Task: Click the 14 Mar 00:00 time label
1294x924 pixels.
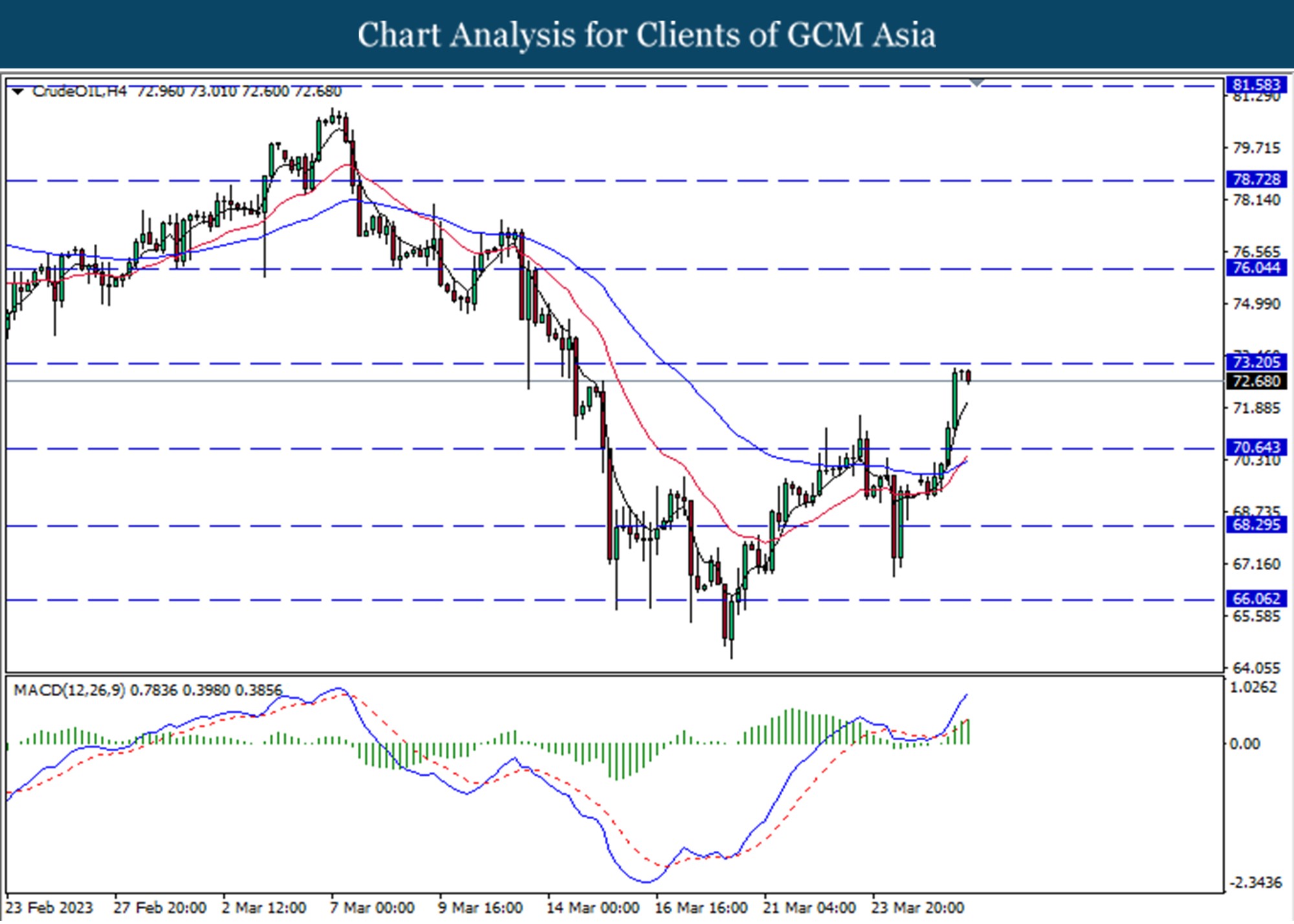Action: pos(593,908)
